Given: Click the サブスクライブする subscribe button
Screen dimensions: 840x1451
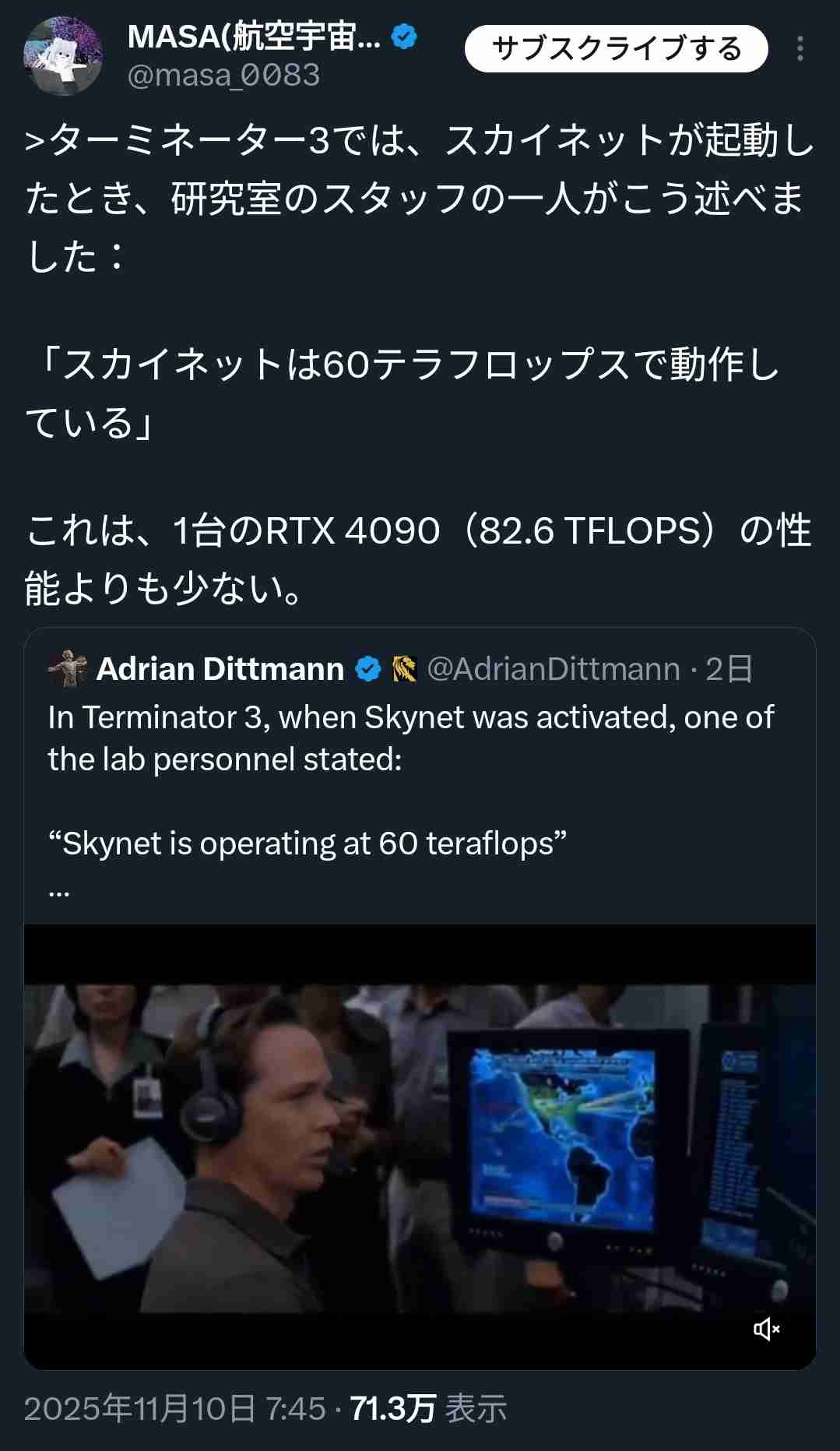Looking at the screenshot, I should (x=616, y=49).
